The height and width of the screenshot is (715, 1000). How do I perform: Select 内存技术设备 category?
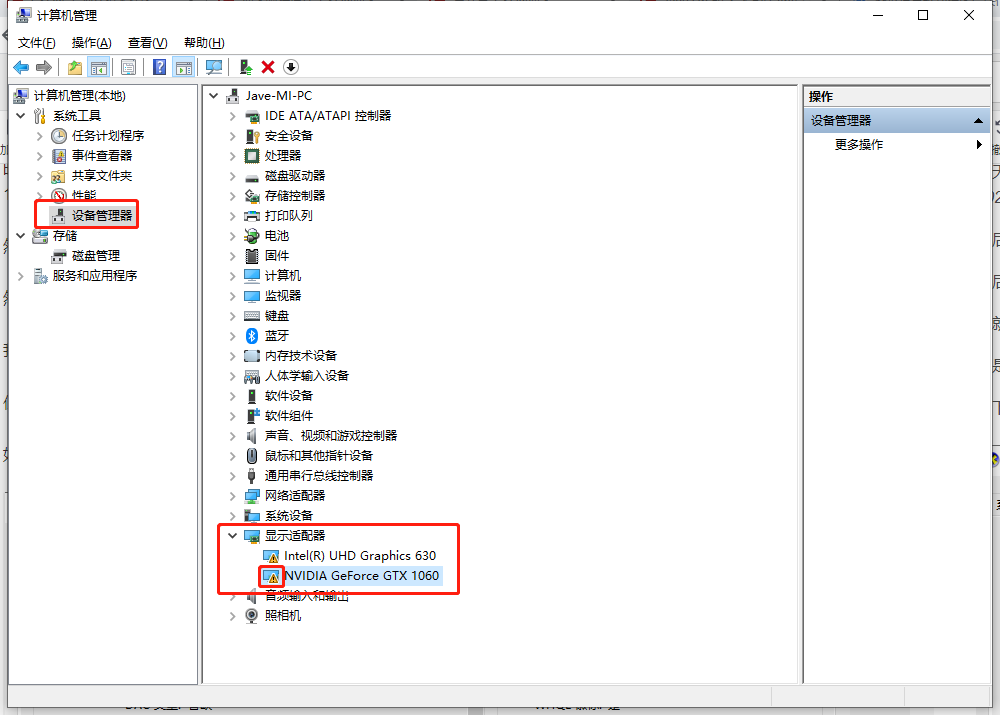(301, 356)
